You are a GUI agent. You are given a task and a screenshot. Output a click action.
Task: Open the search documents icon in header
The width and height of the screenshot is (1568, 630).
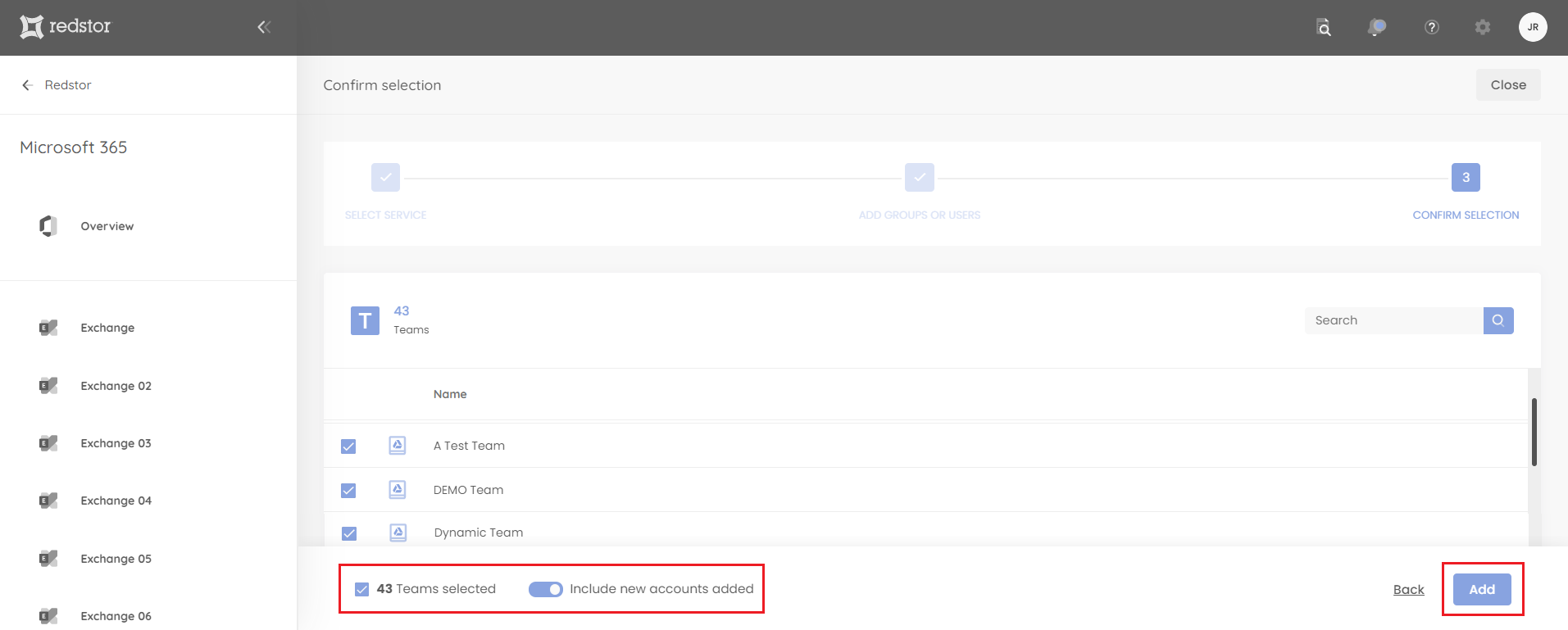pos(1323,27)
